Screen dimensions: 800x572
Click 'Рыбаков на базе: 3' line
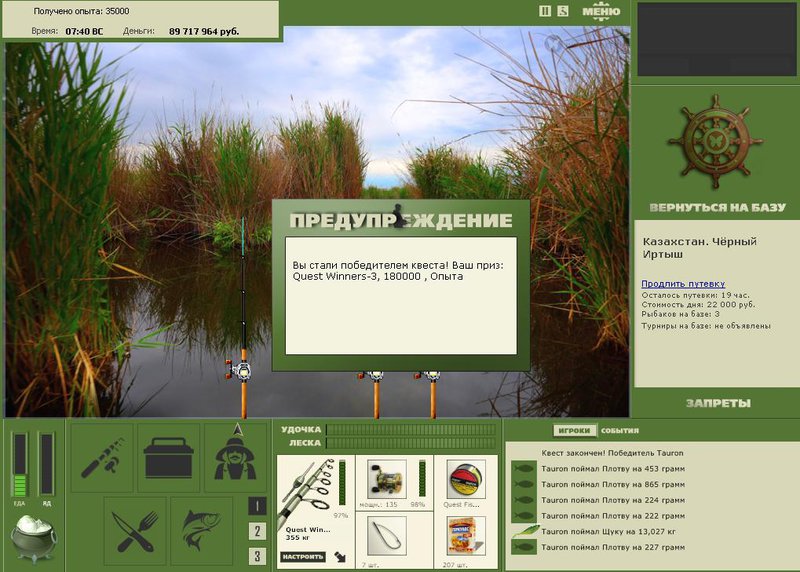point(680,314)
